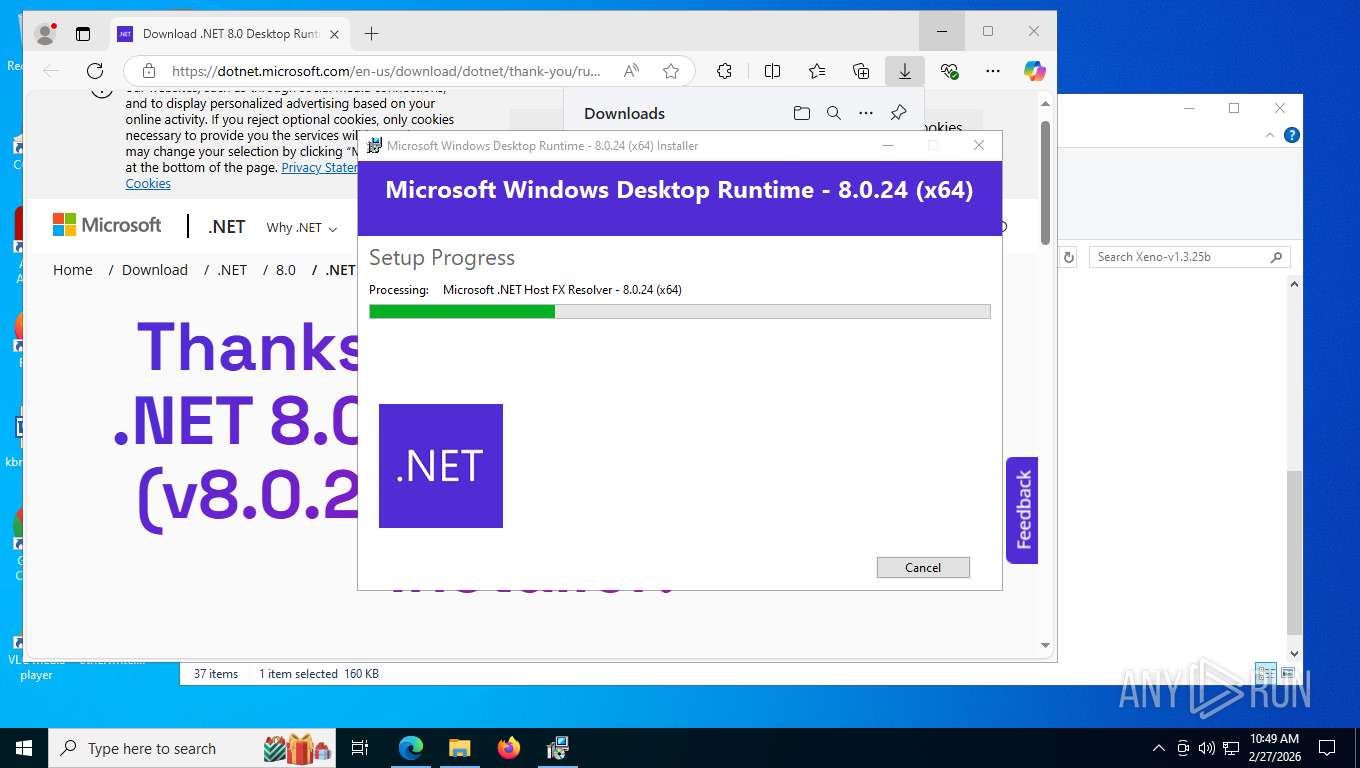Collapse the File Explorer ribbon chevron
Image resolution: width=1360 pixels, height=768 pixels.
[1270, 135]
